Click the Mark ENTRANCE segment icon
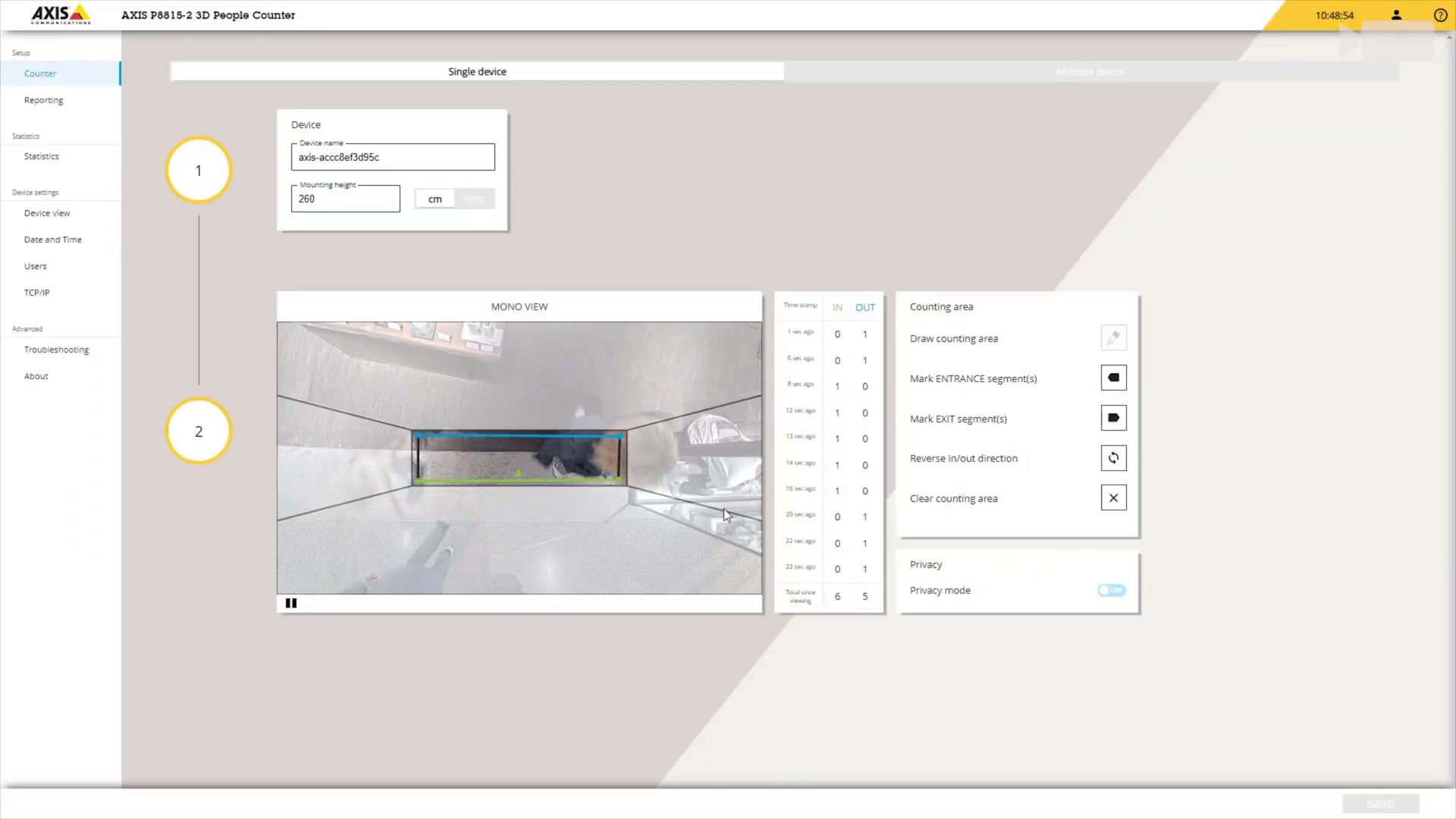Viewport: 1456px width, 819px height. tap(1113, 378)
